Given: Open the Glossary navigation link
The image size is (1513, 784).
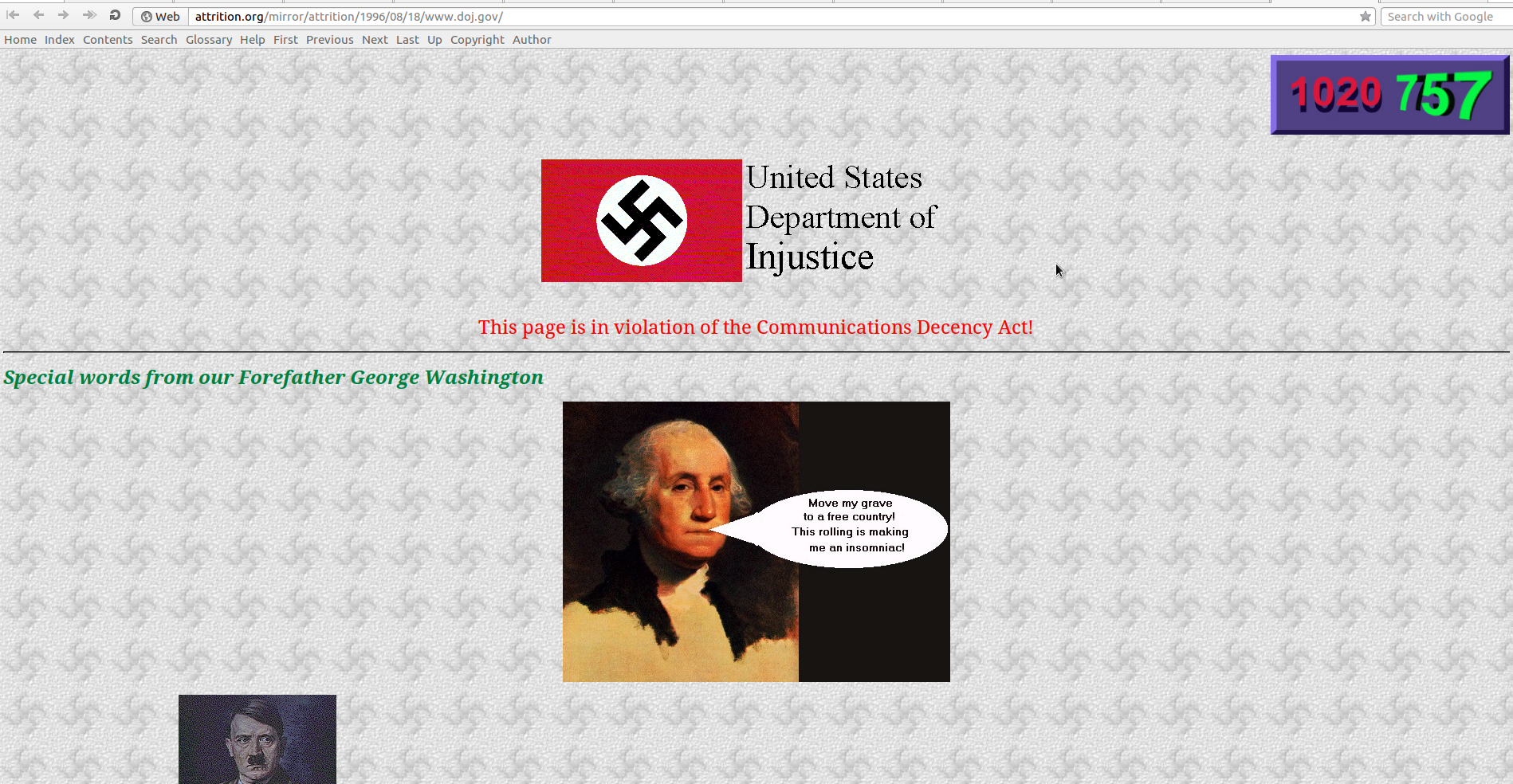Looking at the screenshot, I should tap(209, 40).
